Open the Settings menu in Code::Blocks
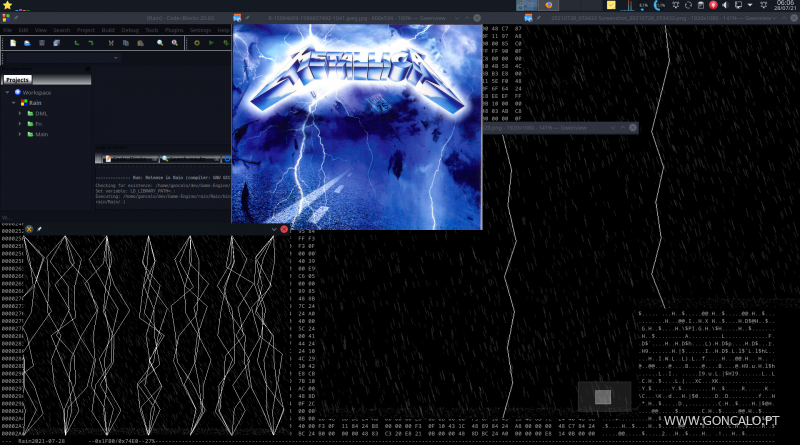 click(200, 30)
